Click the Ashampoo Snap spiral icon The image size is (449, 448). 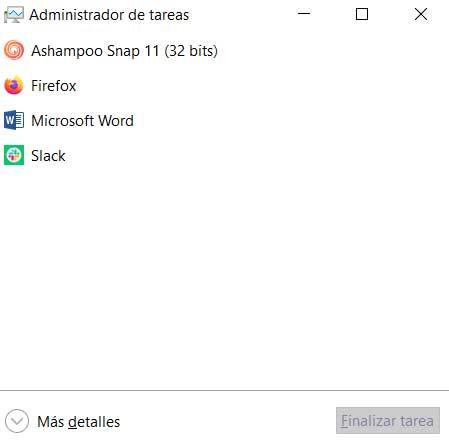click(x=14, y=50)
